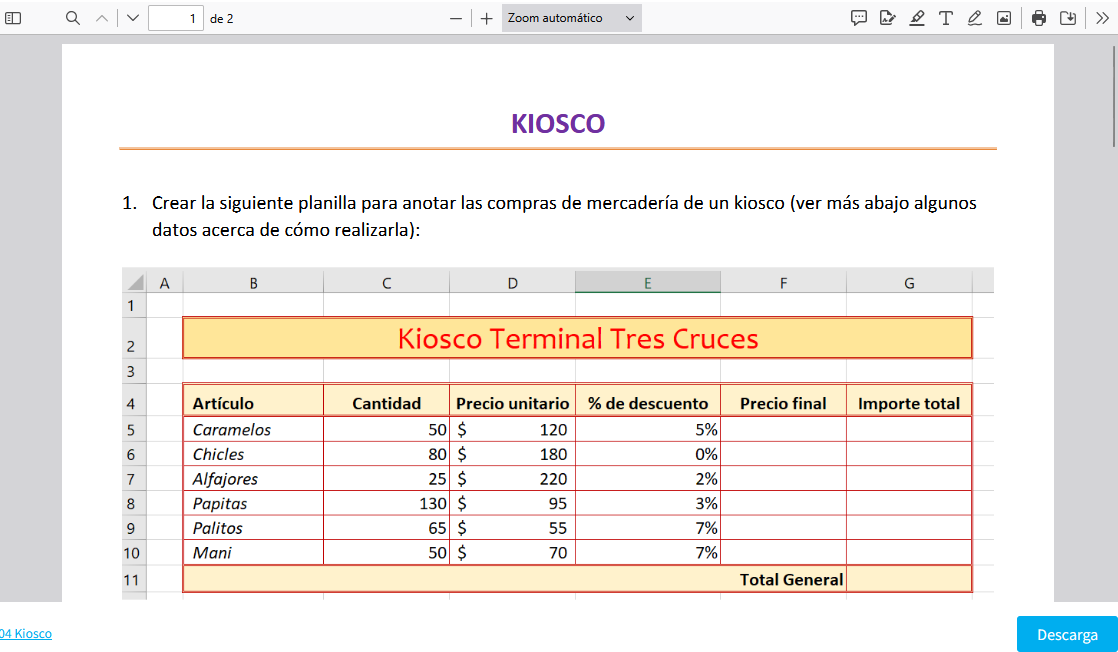Select the add image tool
1118x652 pixels.
click(x=1003, y=18)
